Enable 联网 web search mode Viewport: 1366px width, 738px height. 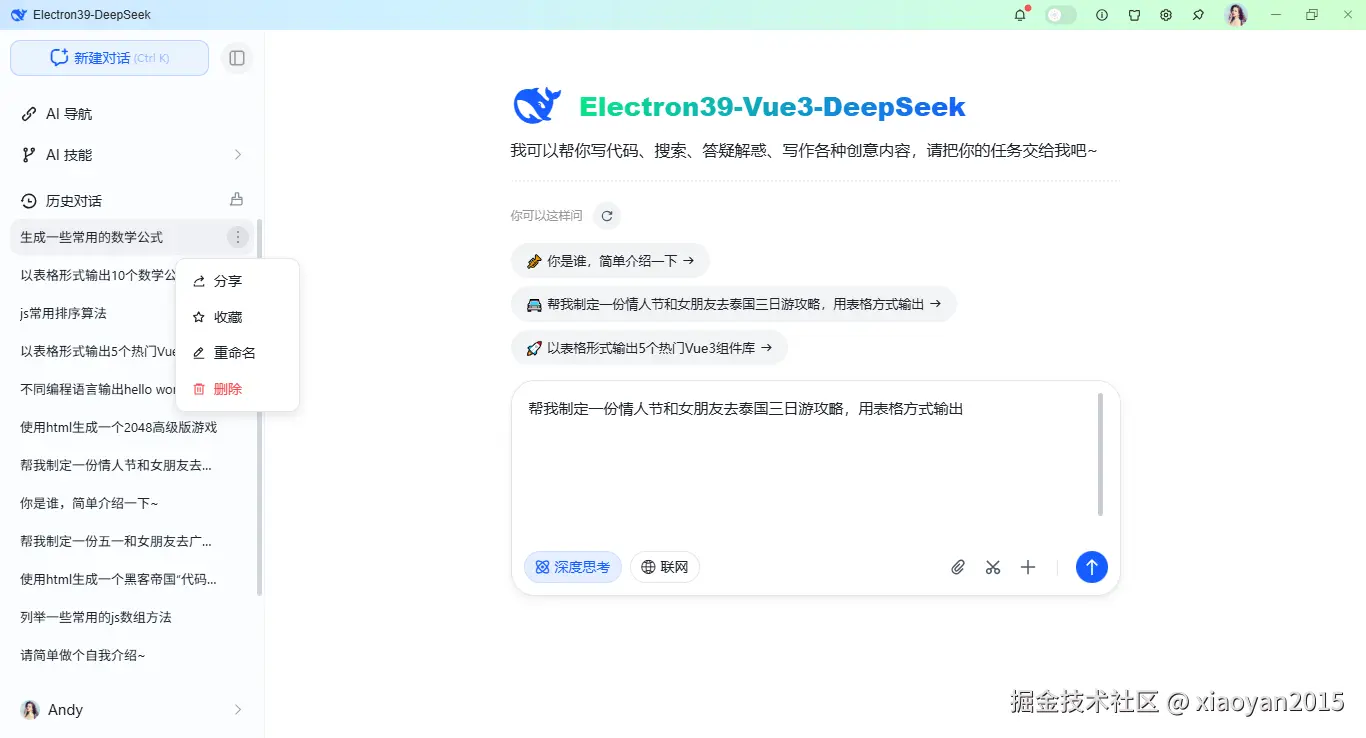click(664, 567)
